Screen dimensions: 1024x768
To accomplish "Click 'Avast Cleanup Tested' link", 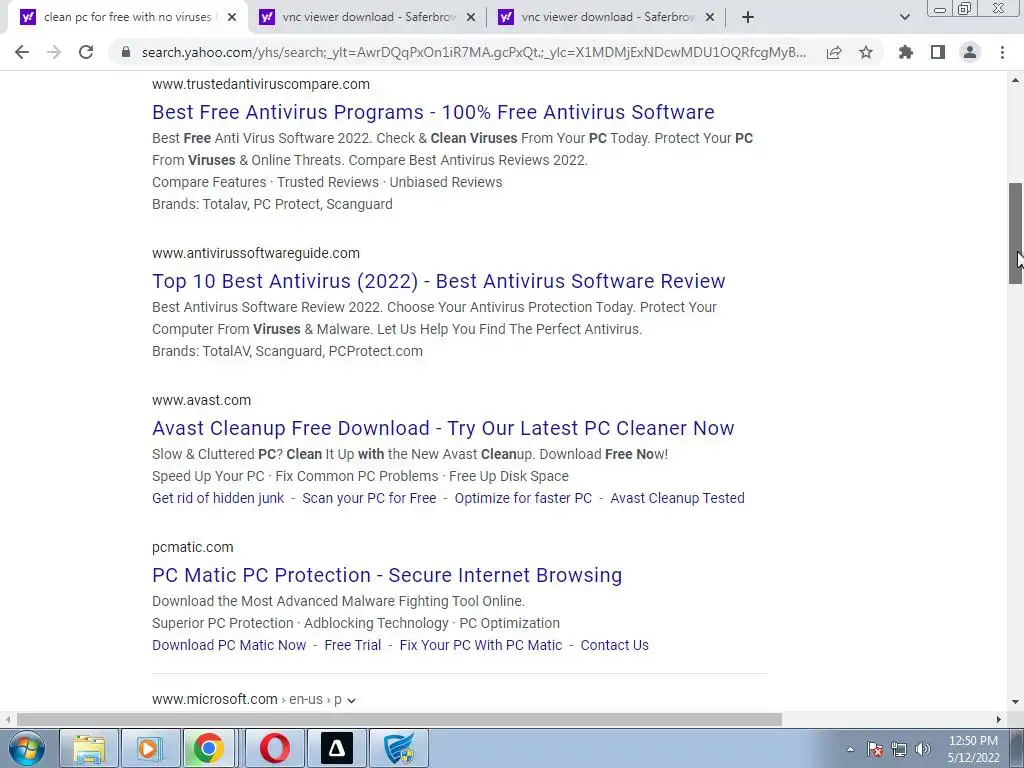I will pyautogui.click(x=677, y=498).
